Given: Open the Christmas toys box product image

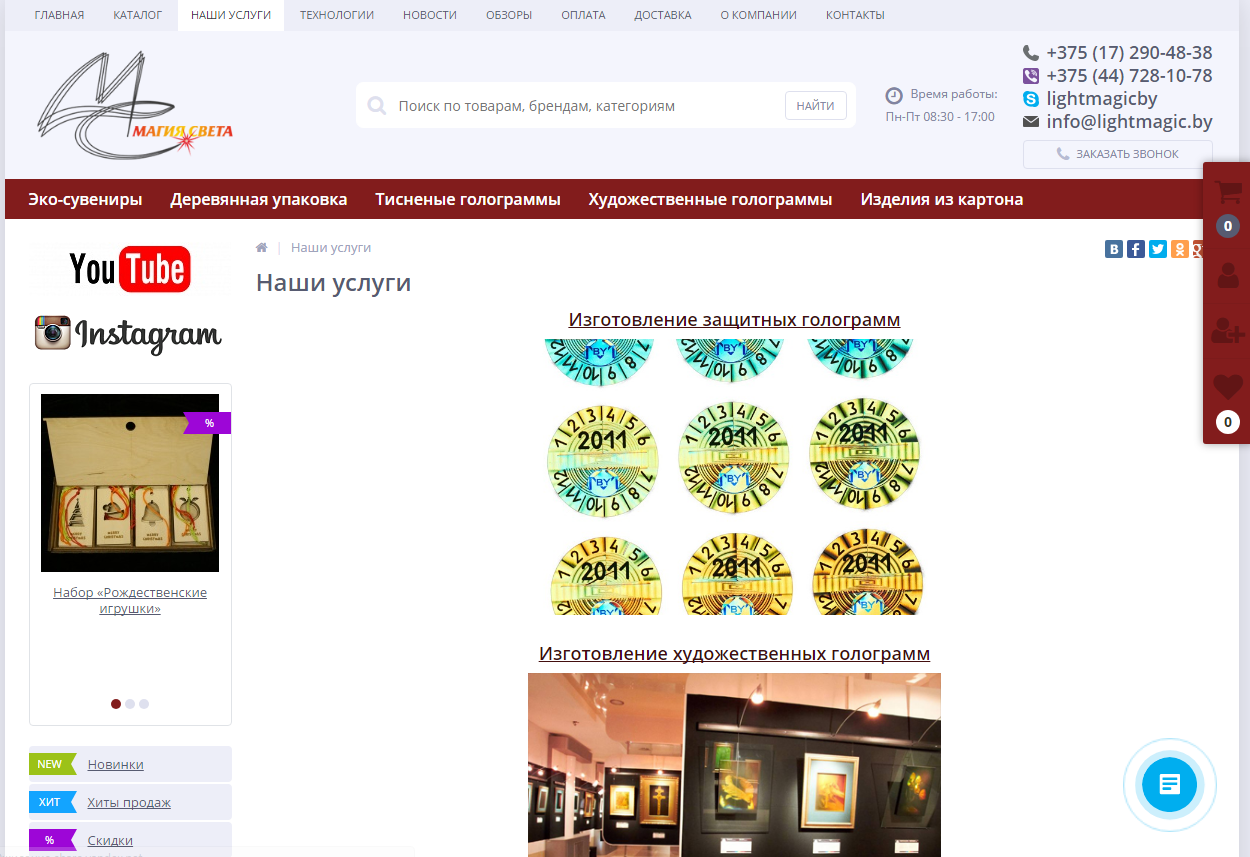Looking at the screenshot, I should click(130, 483).
